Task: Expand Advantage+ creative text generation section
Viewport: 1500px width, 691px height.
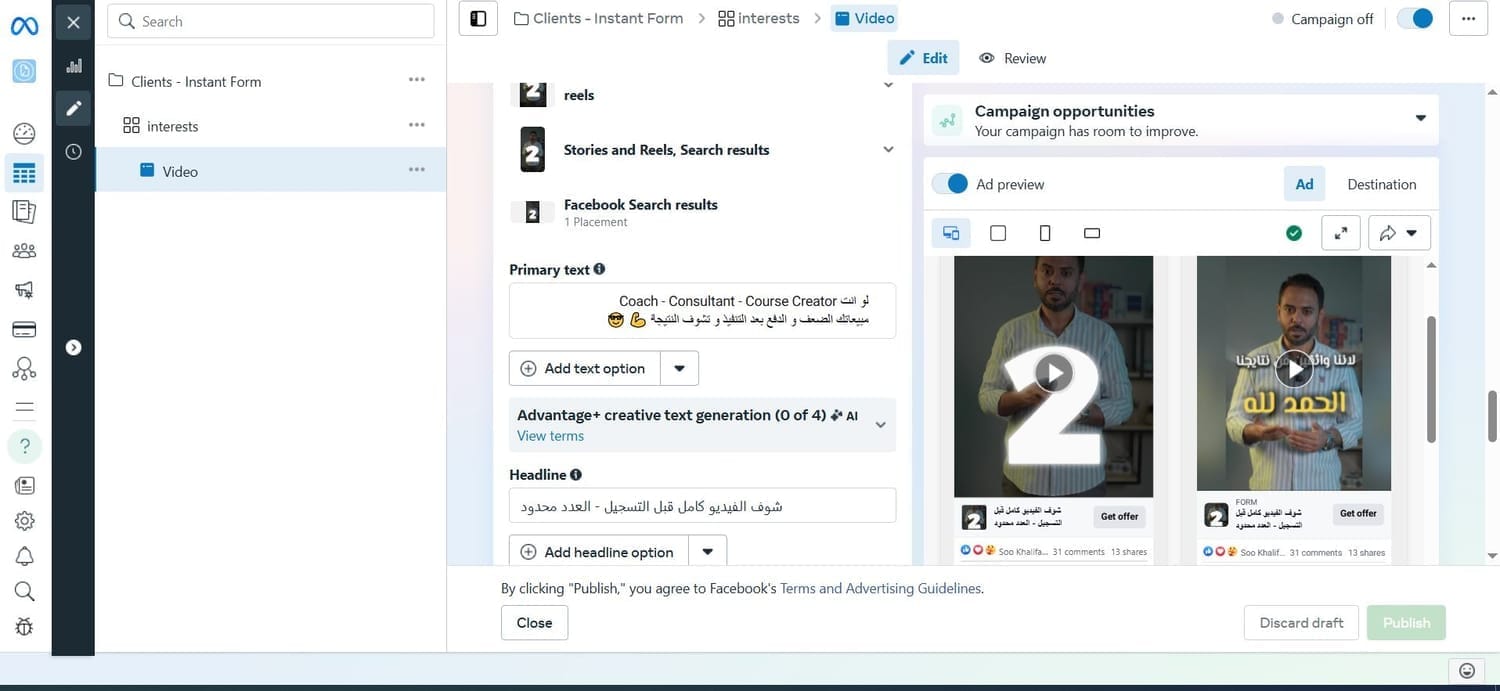Action: point(881,425)
